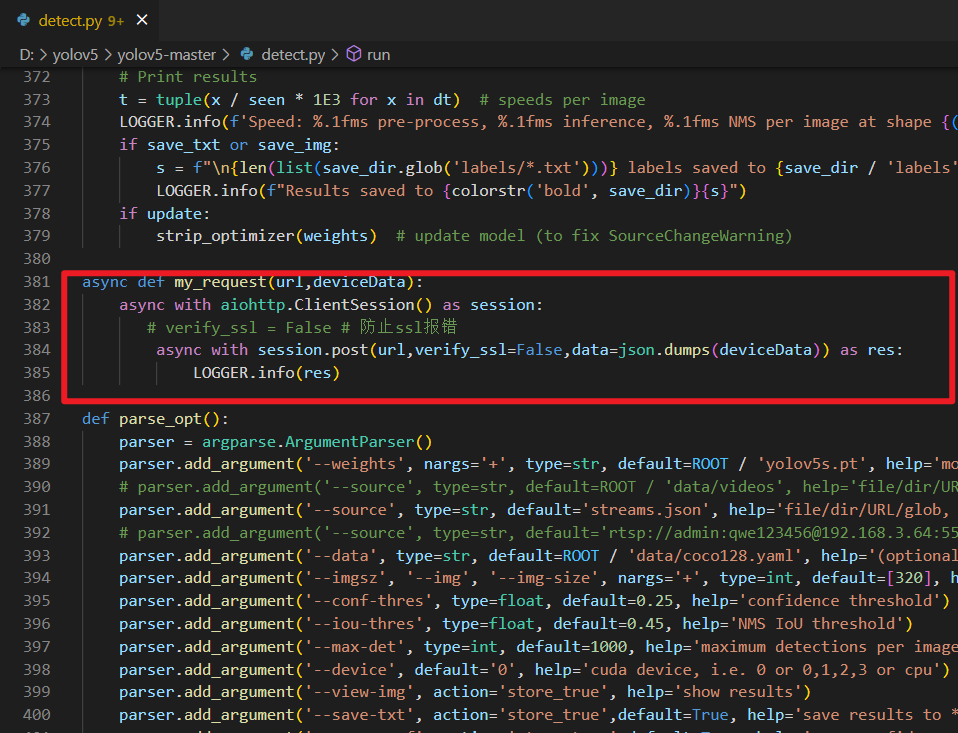The width and height of the screenshot is (958, 733).
Task: Expand the yolov5-master breadcrumb
Action: (164, 54)
